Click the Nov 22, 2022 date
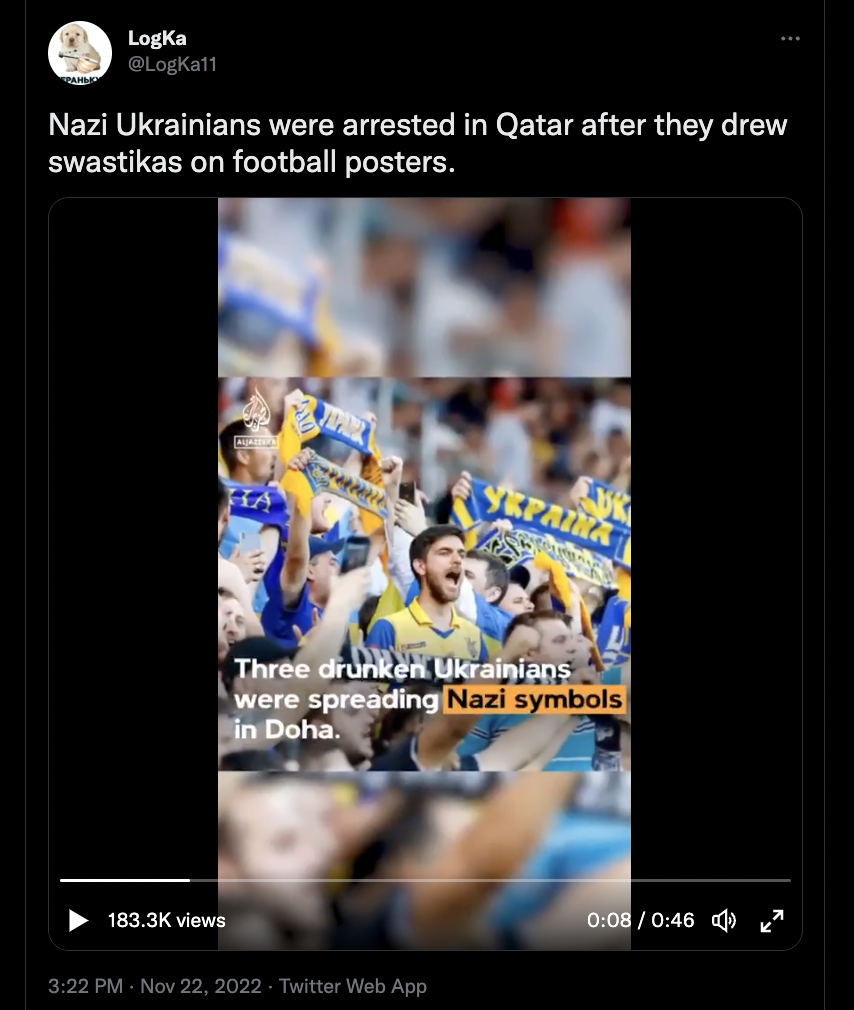 pos(201,986)
